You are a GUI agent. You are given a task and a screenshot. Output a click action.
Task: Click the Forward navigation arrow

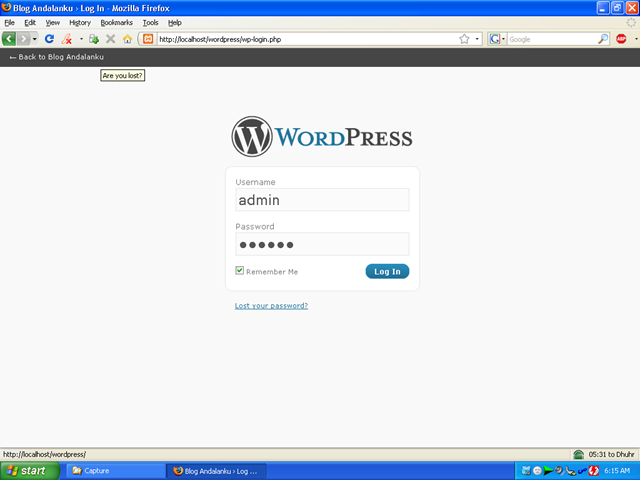pos(23,39)
